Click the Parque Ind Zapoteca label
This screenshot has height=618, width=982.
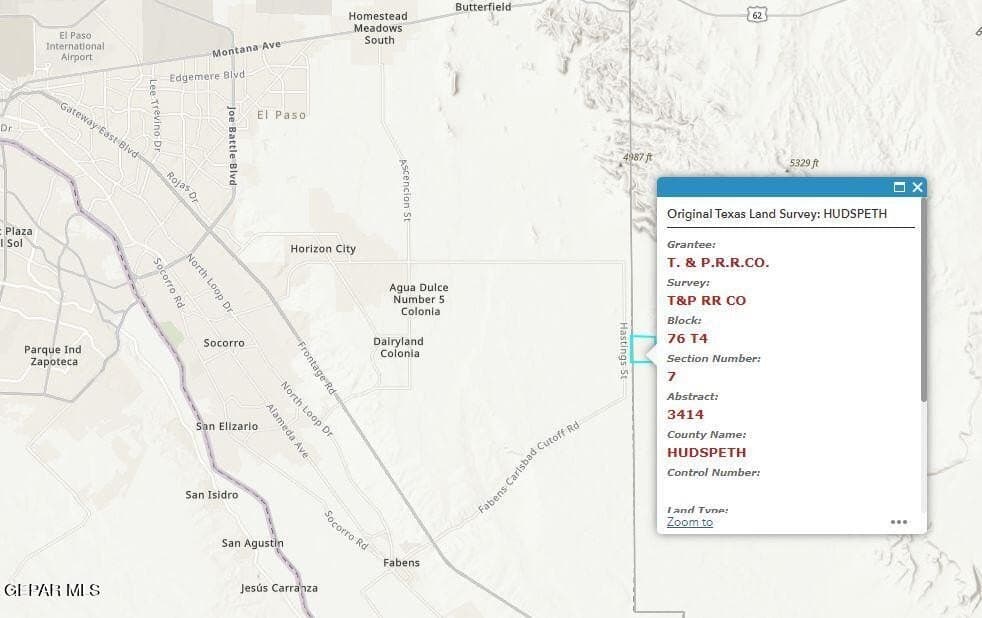click(52, 356)
